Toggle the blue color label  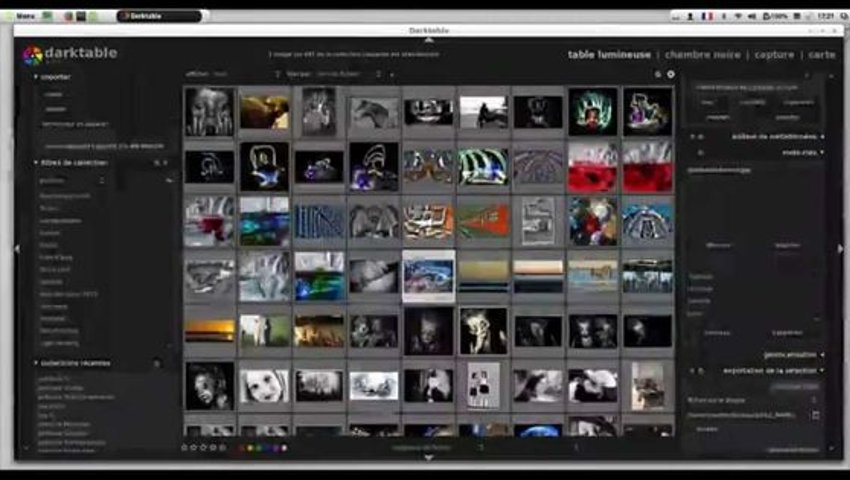coord(267,448)
